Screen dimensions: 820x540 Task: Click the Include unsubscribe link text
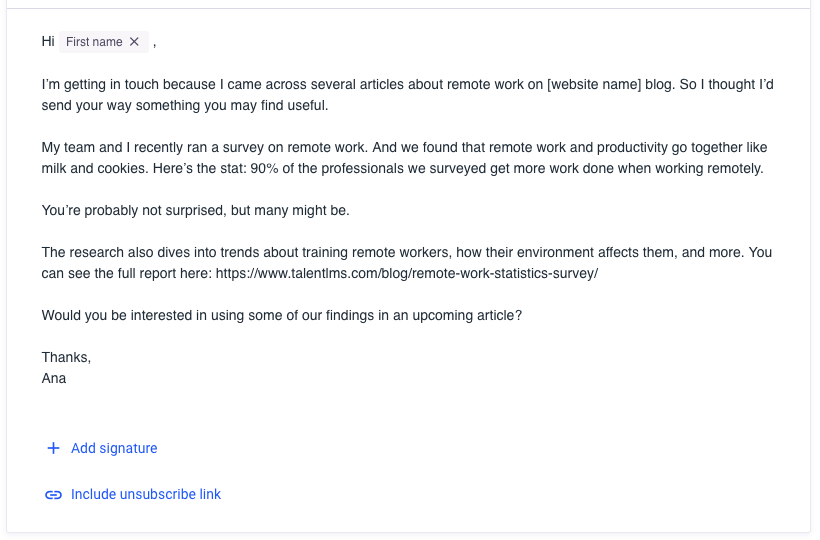(146, 495)
